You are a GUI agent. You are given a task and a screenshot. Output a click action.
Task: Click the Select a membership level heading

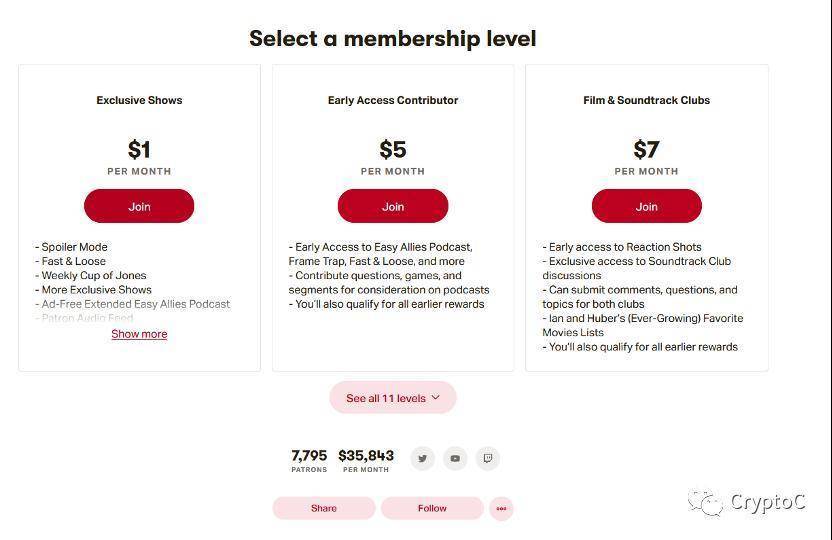(x=393, y=39)
